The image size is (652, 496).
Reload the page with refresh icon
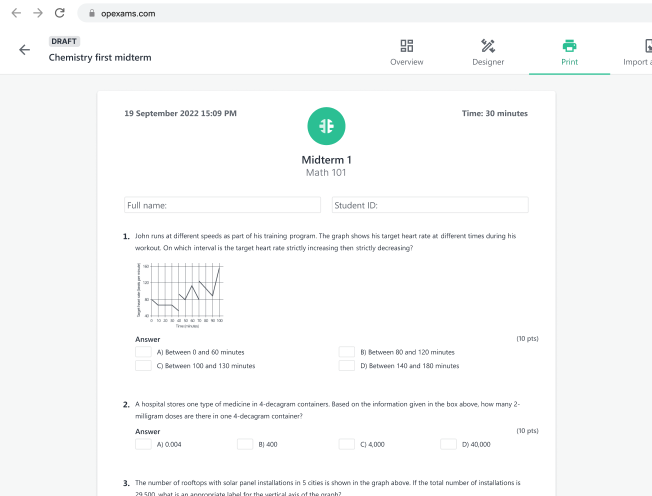[60, 13]
